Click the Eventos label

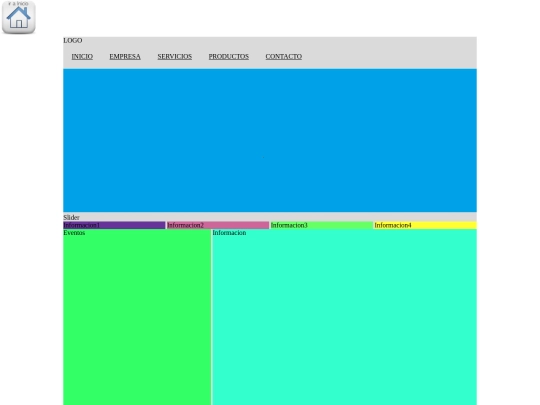74,233
